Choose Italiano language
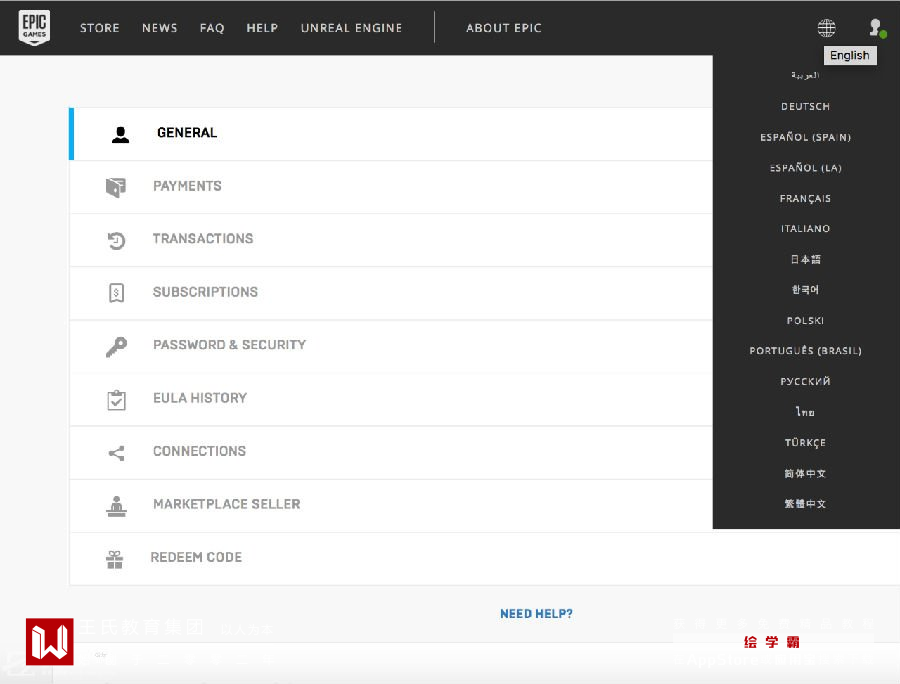The image size is (900, 684). point(805,228)
